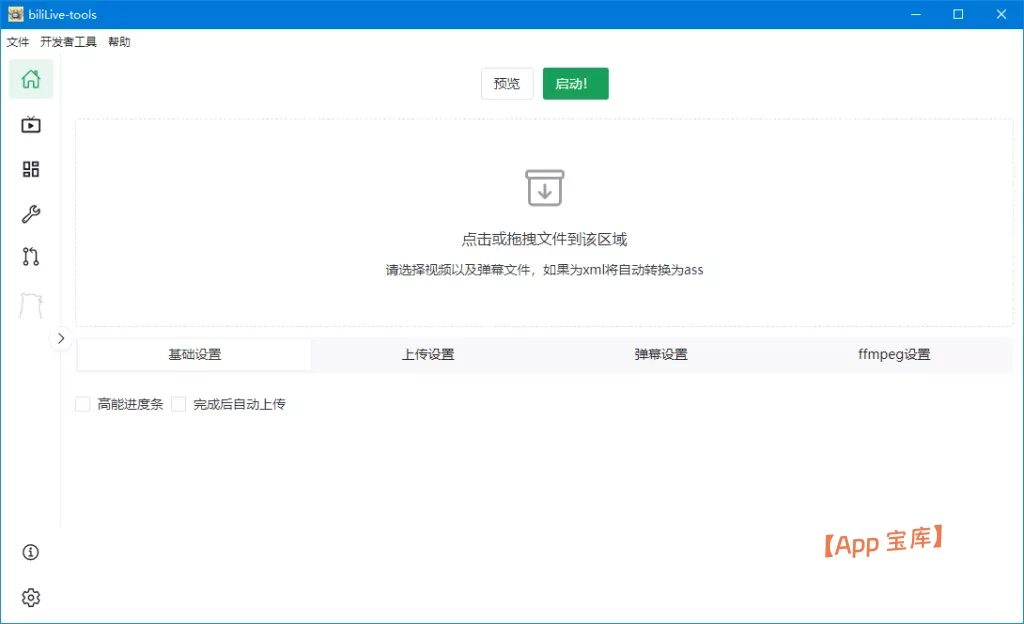Open the 文件 menu
This screenshot has width=1024, height=624.
tap(17, 42)
